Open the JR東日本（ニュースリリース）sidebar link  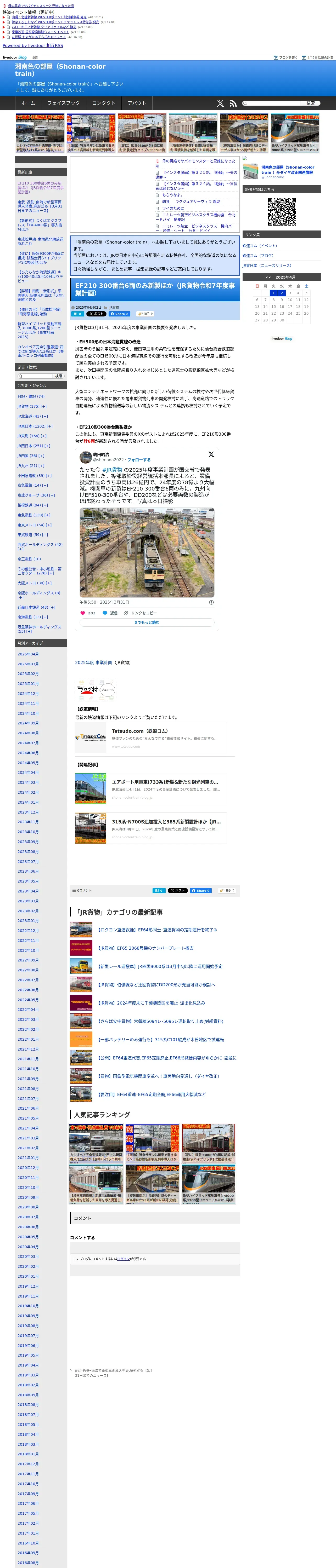[x=267, y=266]
